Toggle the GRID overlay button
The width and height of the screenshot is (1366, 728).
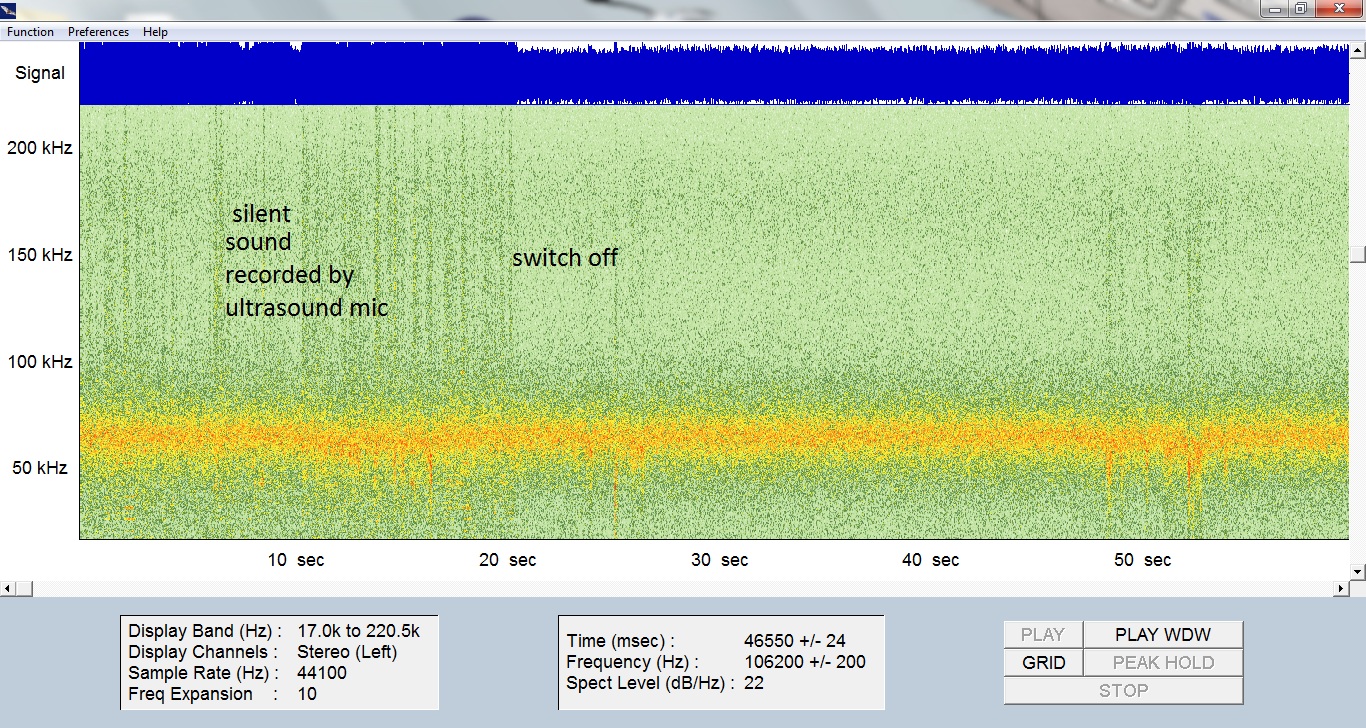(1043, 663)
